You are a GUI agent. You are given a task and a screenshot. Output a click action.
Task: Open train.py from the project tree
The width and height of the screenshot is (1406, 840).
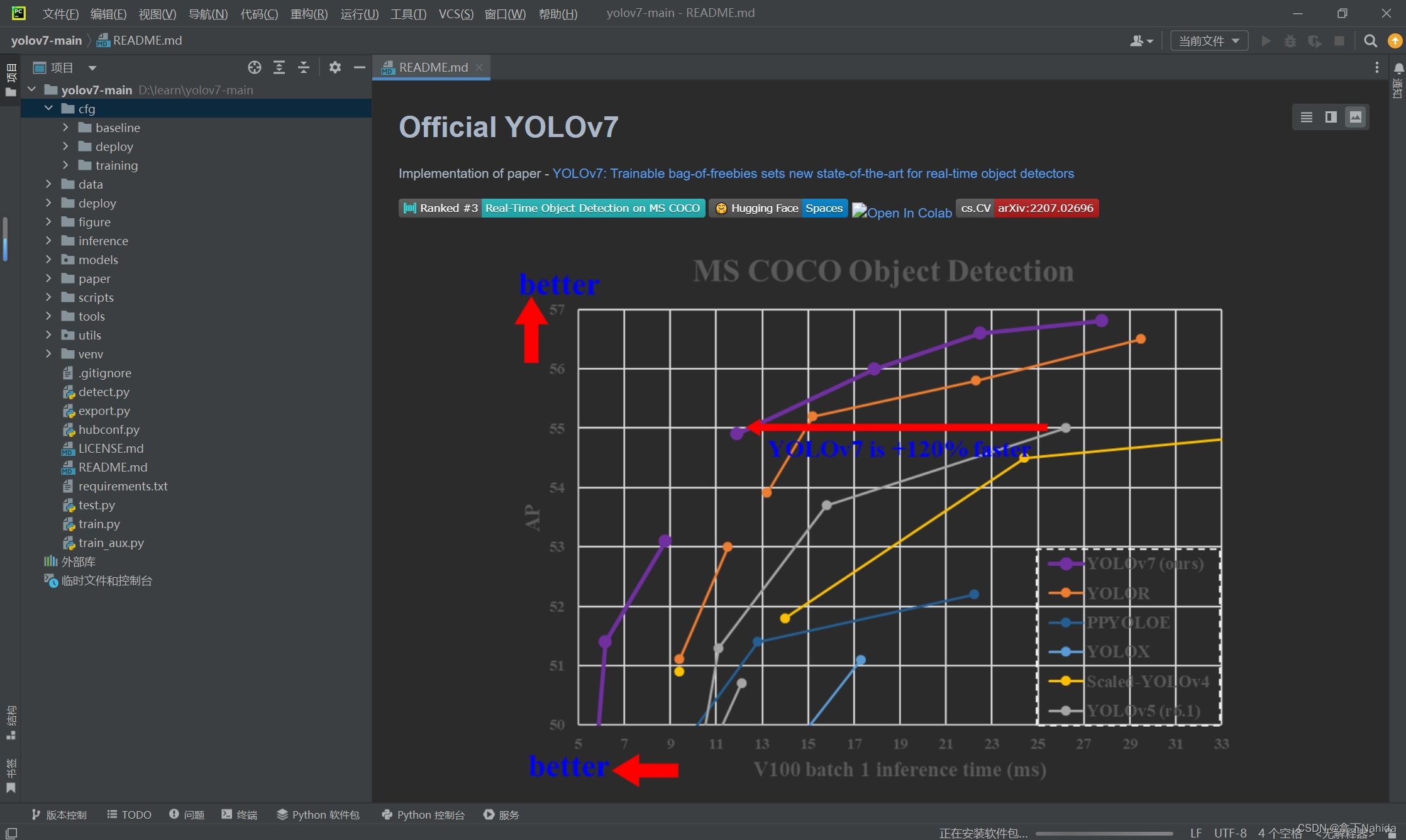[x=99, y=524]
